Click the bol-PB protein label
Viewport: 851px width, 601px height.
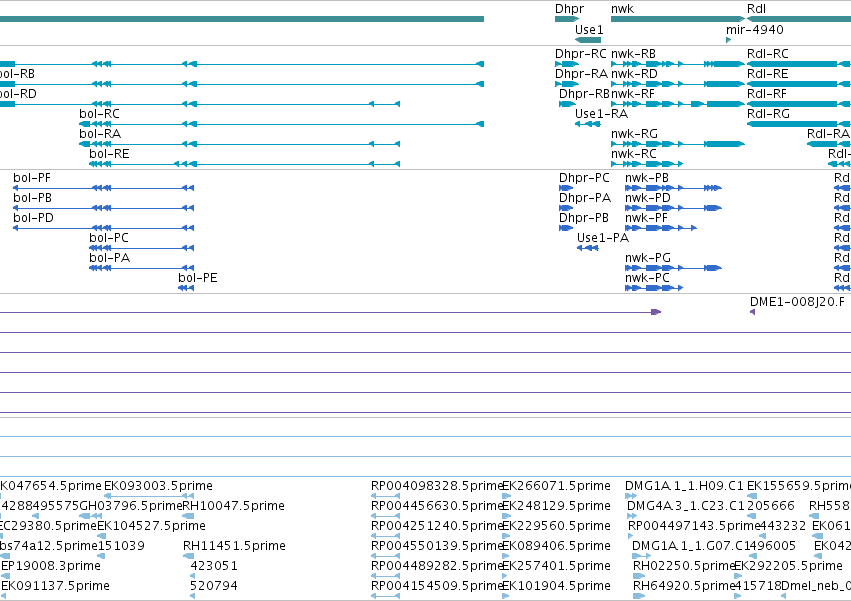(32, 198)
